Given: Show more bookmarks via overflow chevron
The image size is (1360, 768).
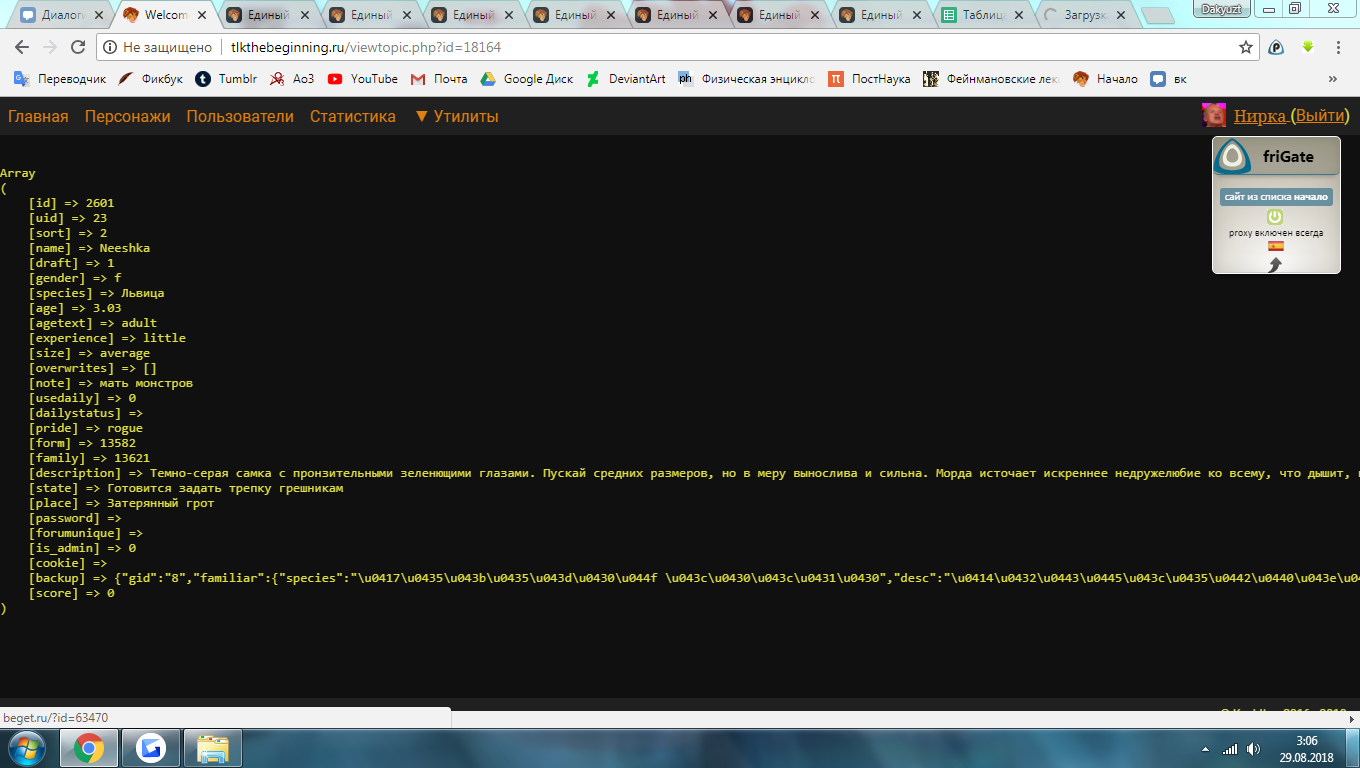Looking at the screenshot, I should pyautogui.click(x=1332, y=79).
